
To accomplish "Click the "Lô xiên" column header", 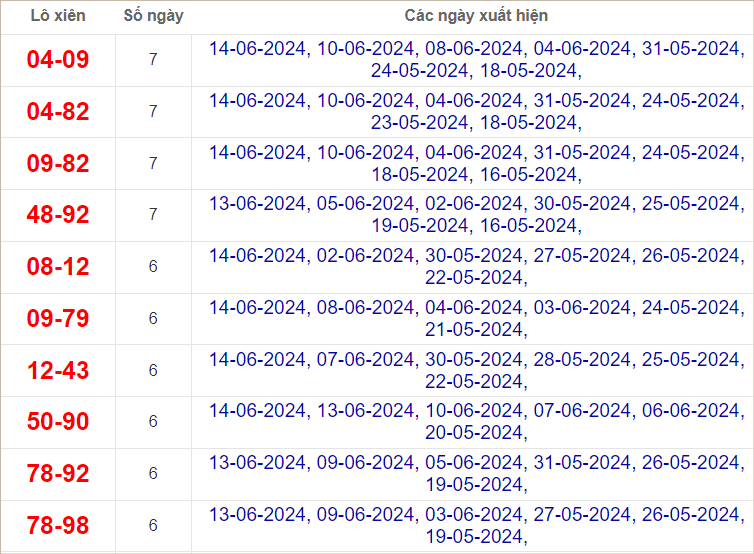I will (58, 16).
